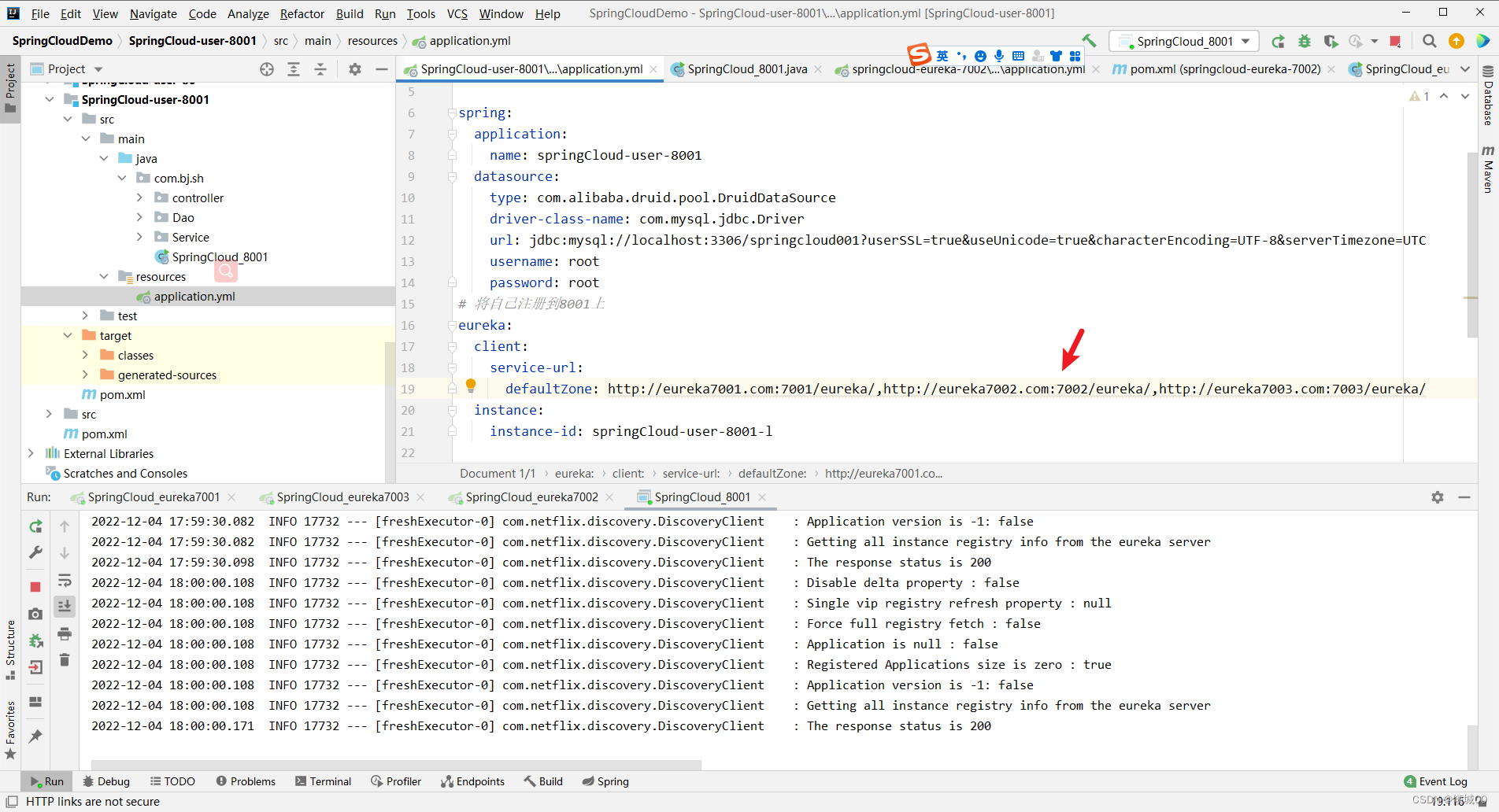Minimize the Run tool window
The width and height of the screenshot is (1499, 812).
[x=1464, y=497]
